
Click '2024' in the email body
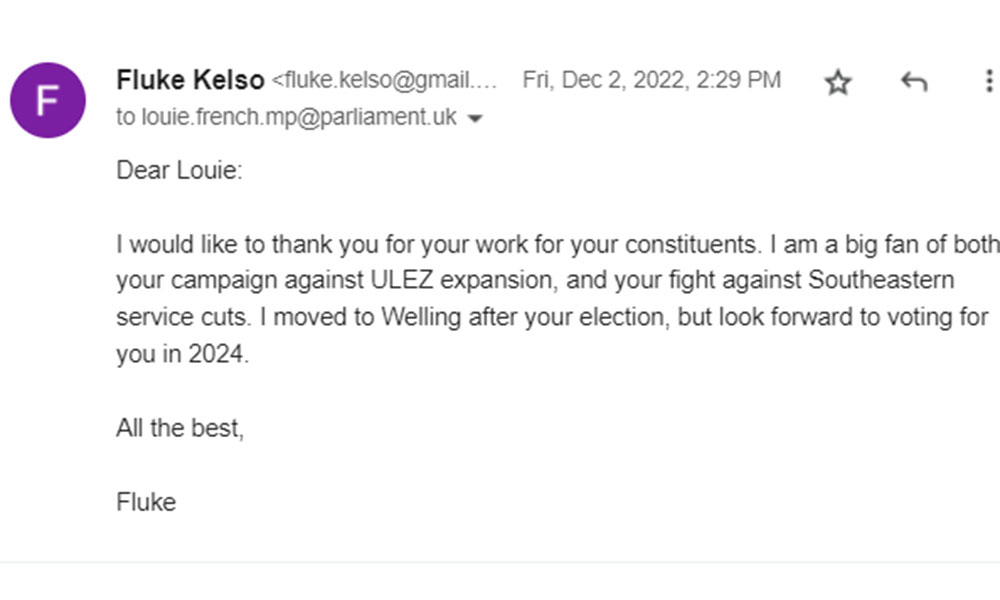tap(216, 354)
